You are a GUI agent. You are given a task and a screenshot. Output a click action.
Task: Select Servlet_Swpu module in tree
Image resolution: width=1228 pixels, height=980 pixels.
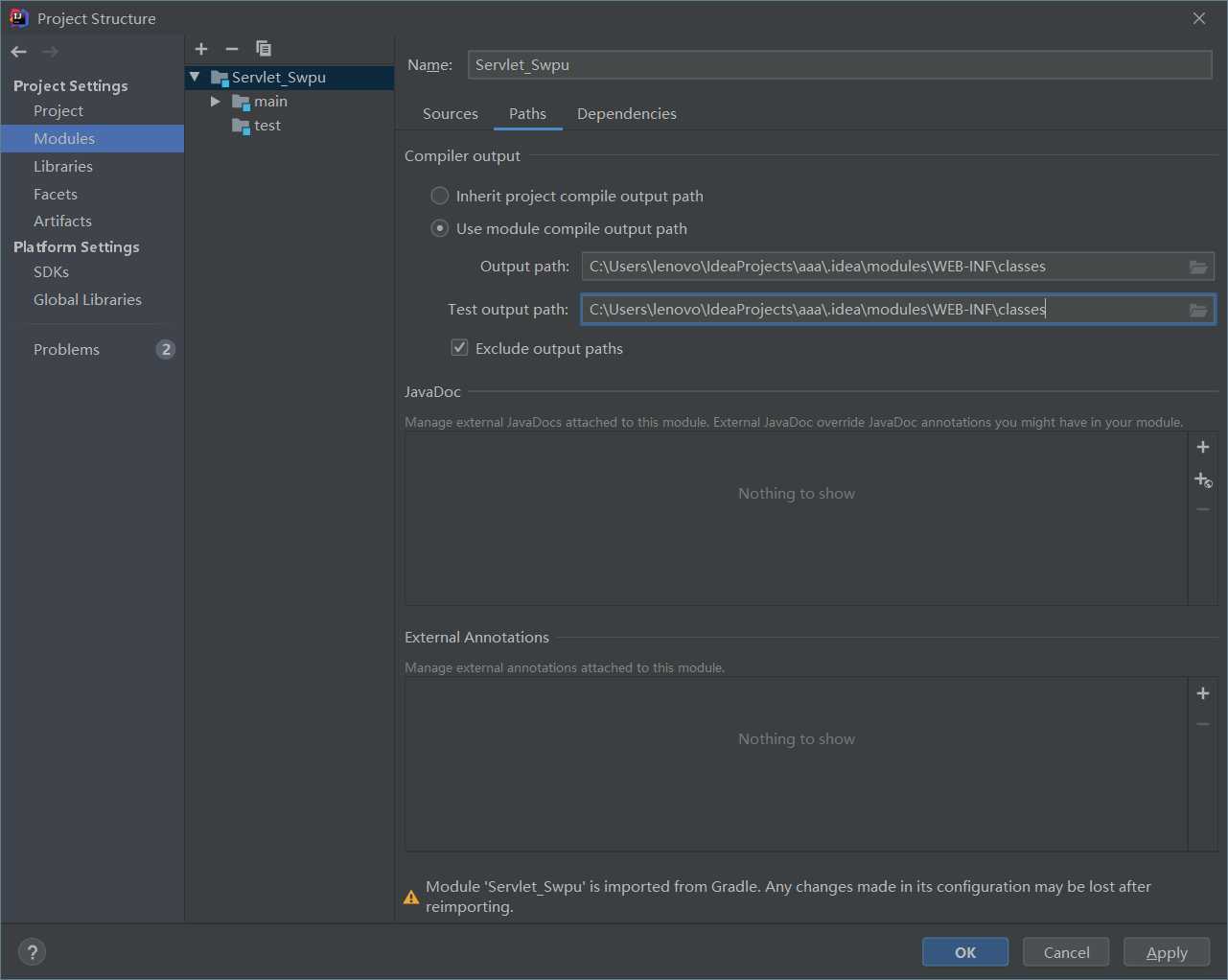[290, 78]
